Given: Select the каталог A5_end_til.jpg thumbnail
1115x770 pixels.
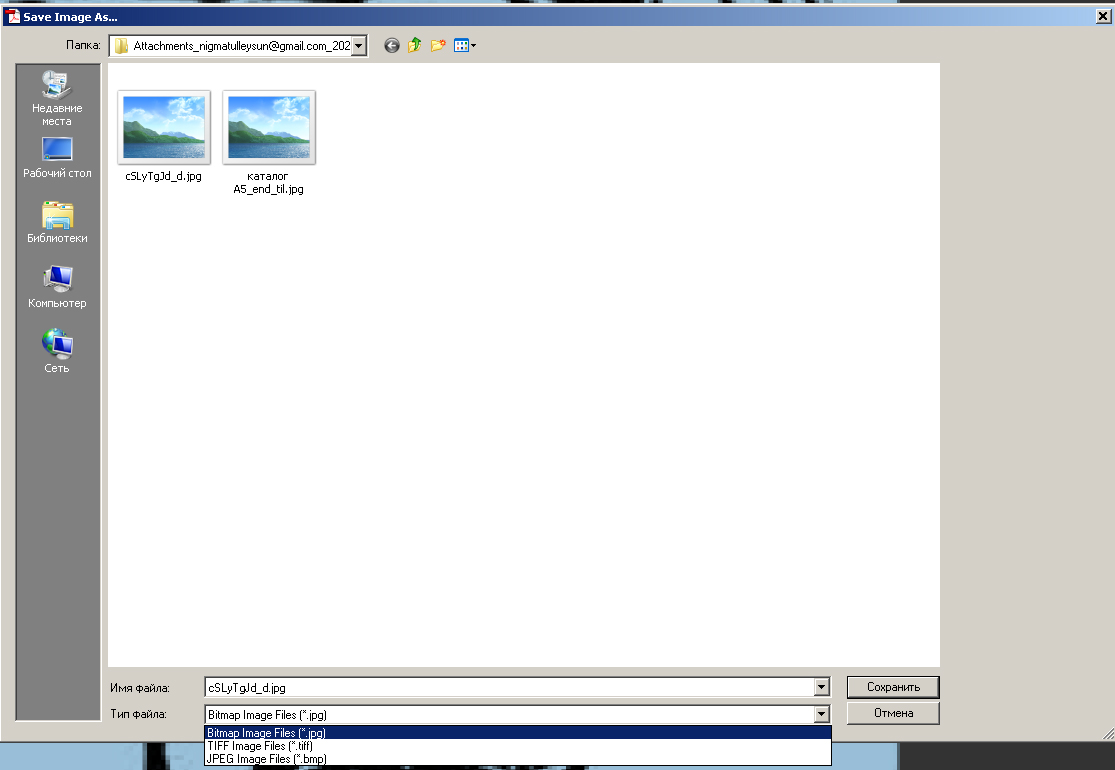Looking at the screenshot, I should (x=268, y=126).
